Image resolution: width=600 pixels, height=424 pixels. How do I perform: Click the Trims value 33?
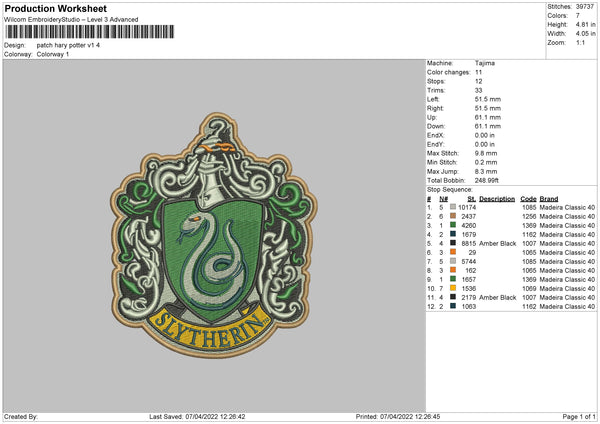tap(478, 90)
